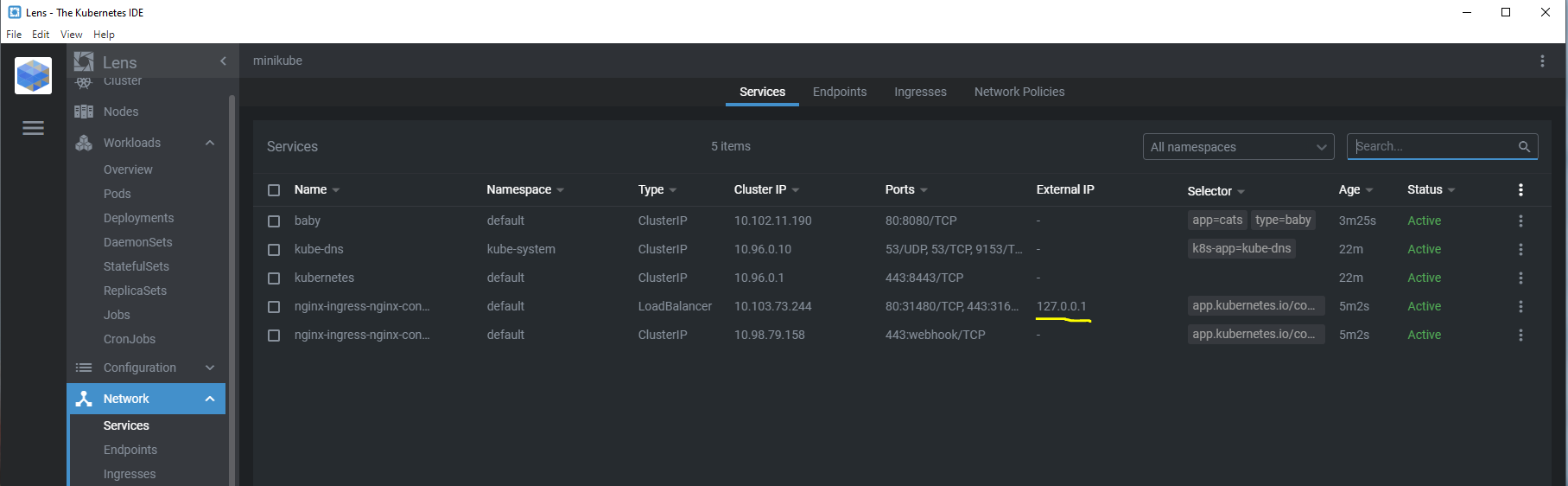Click the Network icon in sidebar
This screenshot has width=1568, height=486.
(x=84, y=399)
